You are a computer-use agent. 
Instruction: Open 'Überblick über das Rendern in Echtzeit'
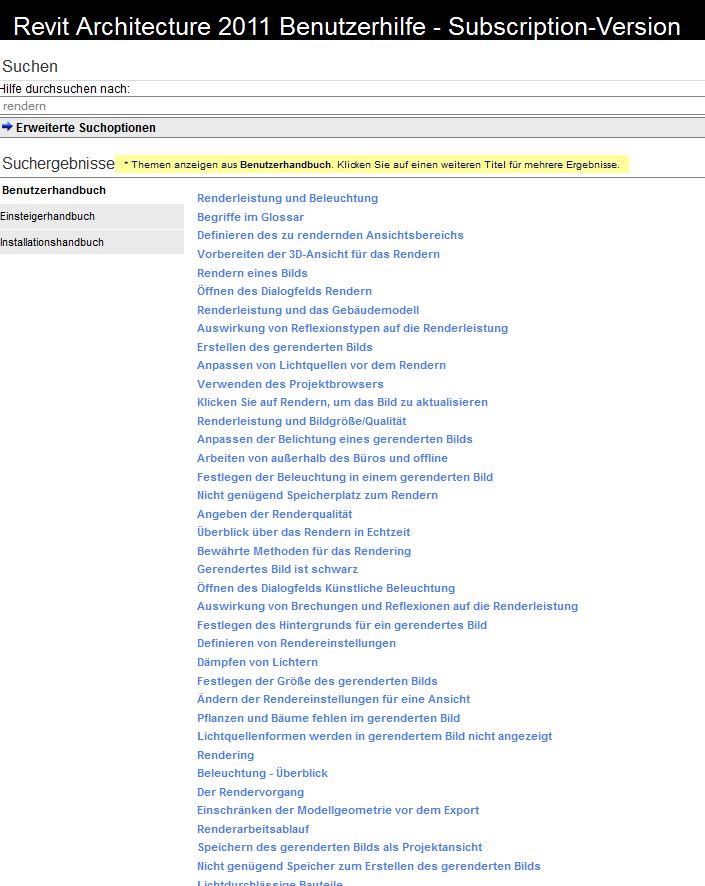click(303, 532)
